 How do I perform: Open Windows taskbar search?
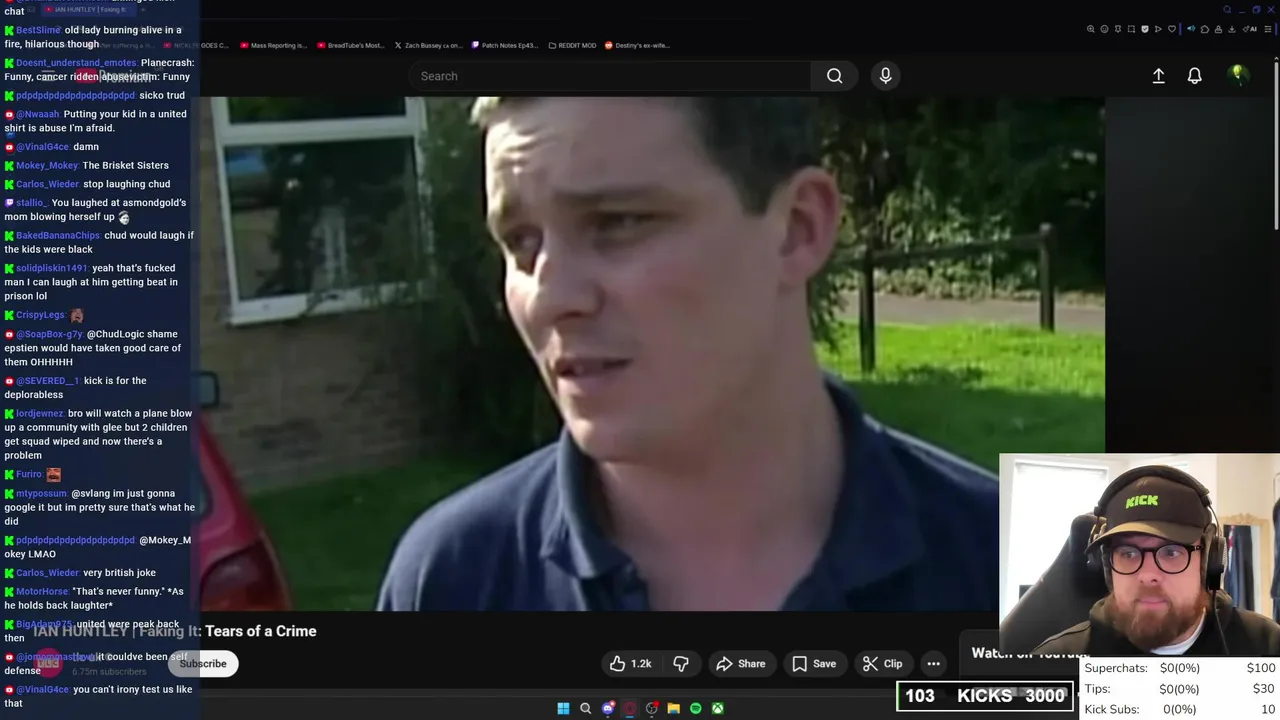(x=585, y=708)
